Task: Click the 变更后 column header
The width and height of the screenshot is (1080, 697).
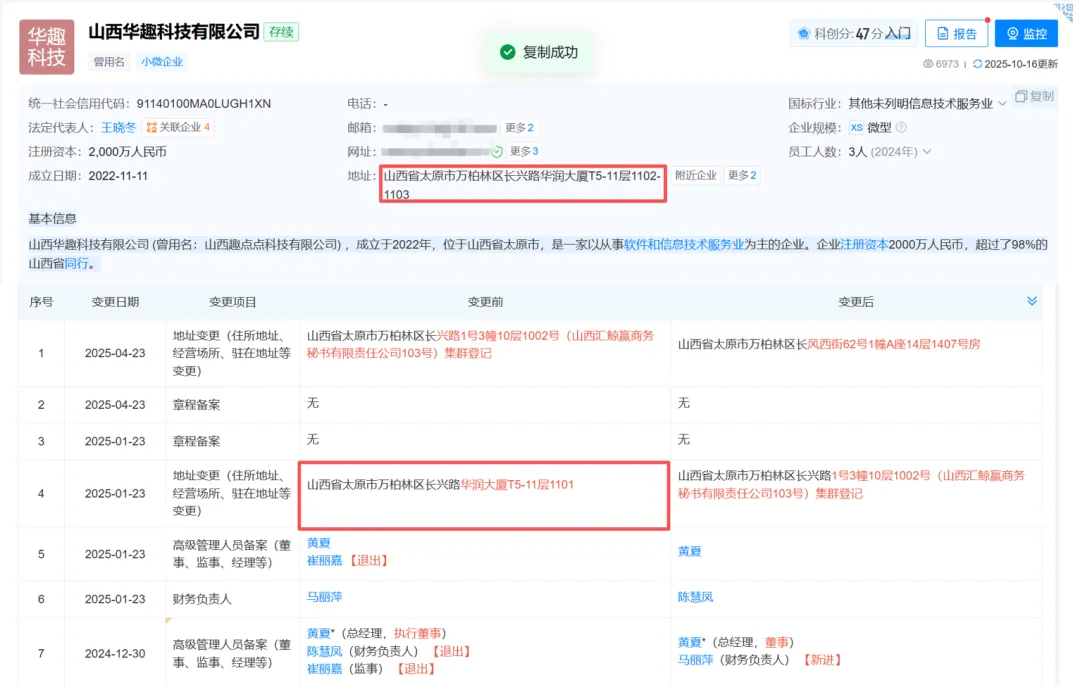Action: click(x=856, y=302)
